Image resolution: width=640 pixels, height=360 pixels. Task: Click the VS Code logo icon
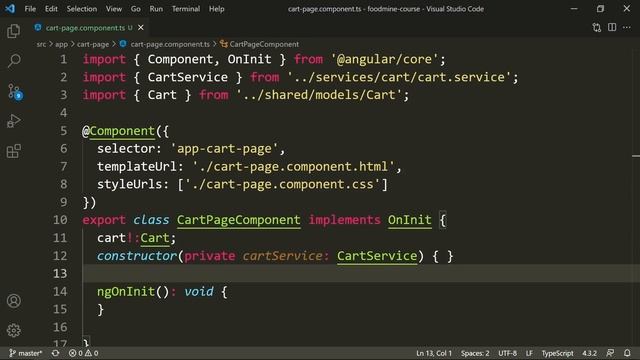10,8
